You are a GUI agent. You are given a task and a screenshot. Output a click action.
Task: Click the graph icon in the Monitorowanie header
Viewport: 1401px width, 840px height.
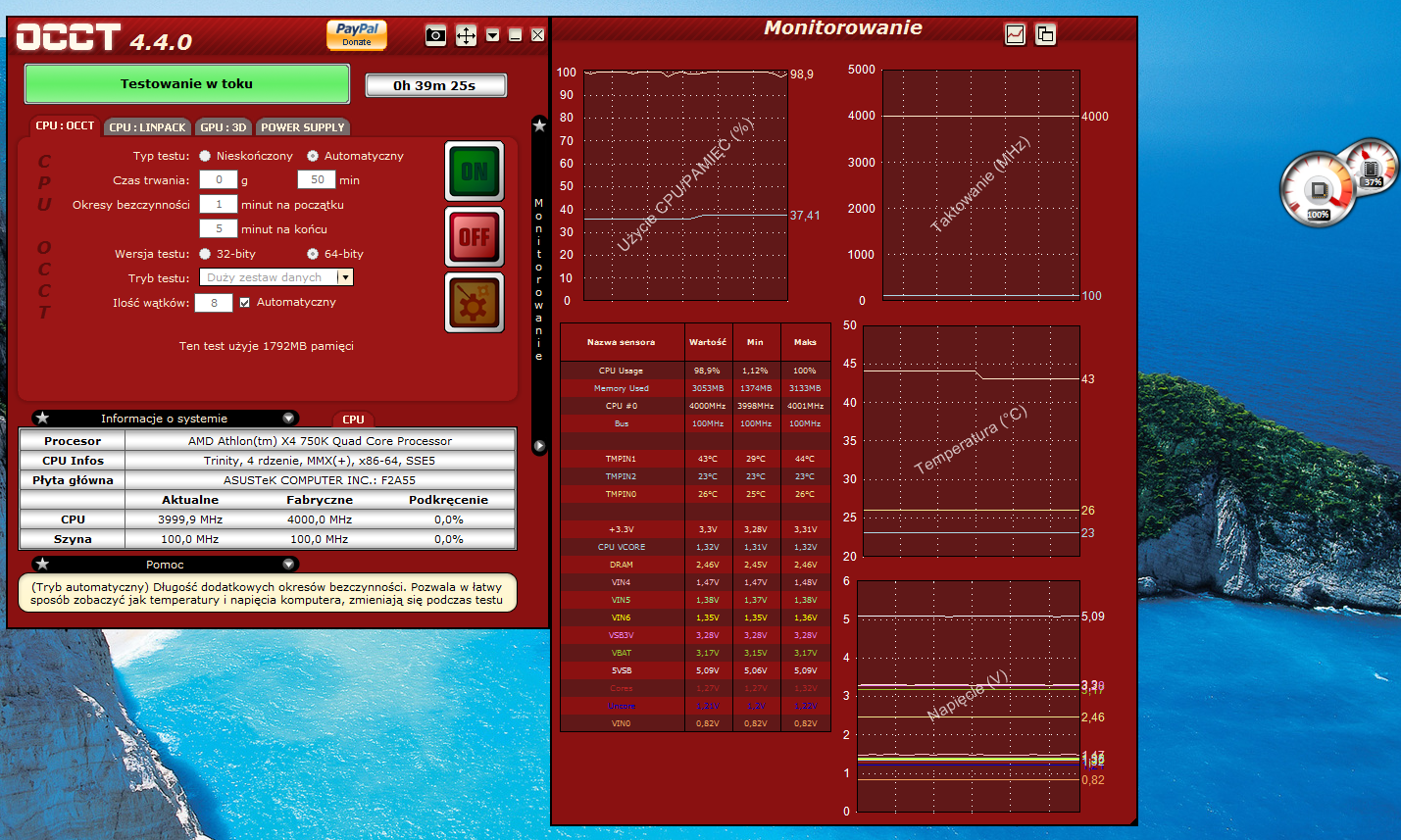pos(1016,34)
